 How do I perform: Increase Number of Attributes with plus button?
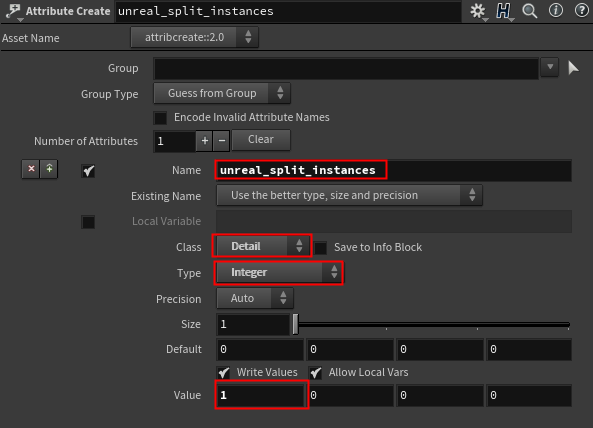205,141
